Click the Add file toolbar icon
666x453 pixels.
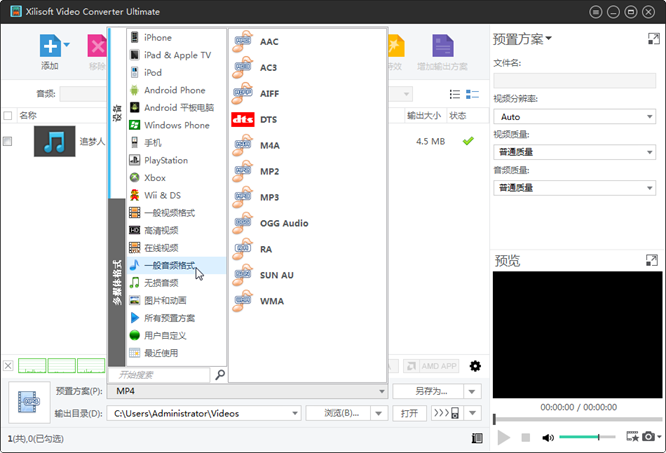(50, 46)
